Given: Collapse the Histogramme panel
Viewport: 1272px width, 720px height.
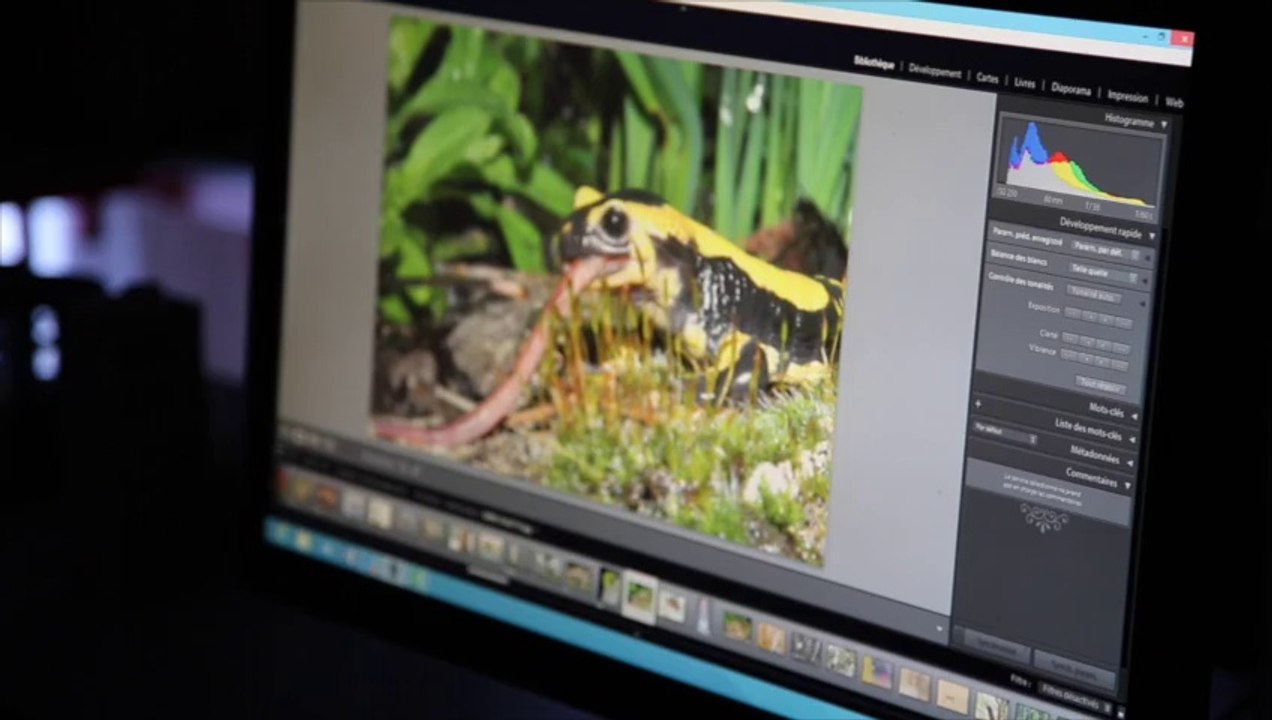Looking at the screenshot, I should pos(1164,124).
